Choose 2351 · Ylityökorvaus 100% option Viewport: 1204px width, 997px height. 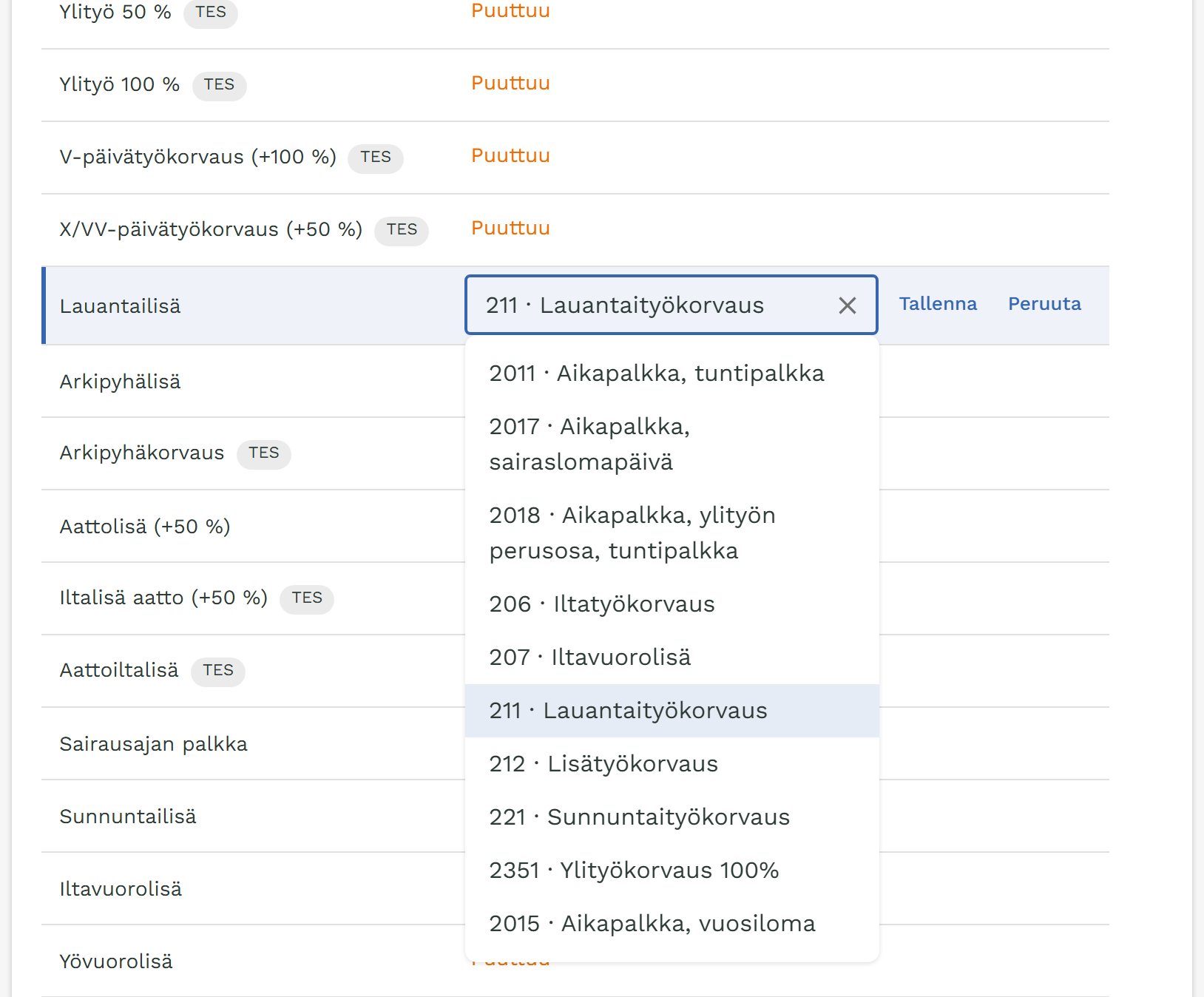(x=672, y=871)
